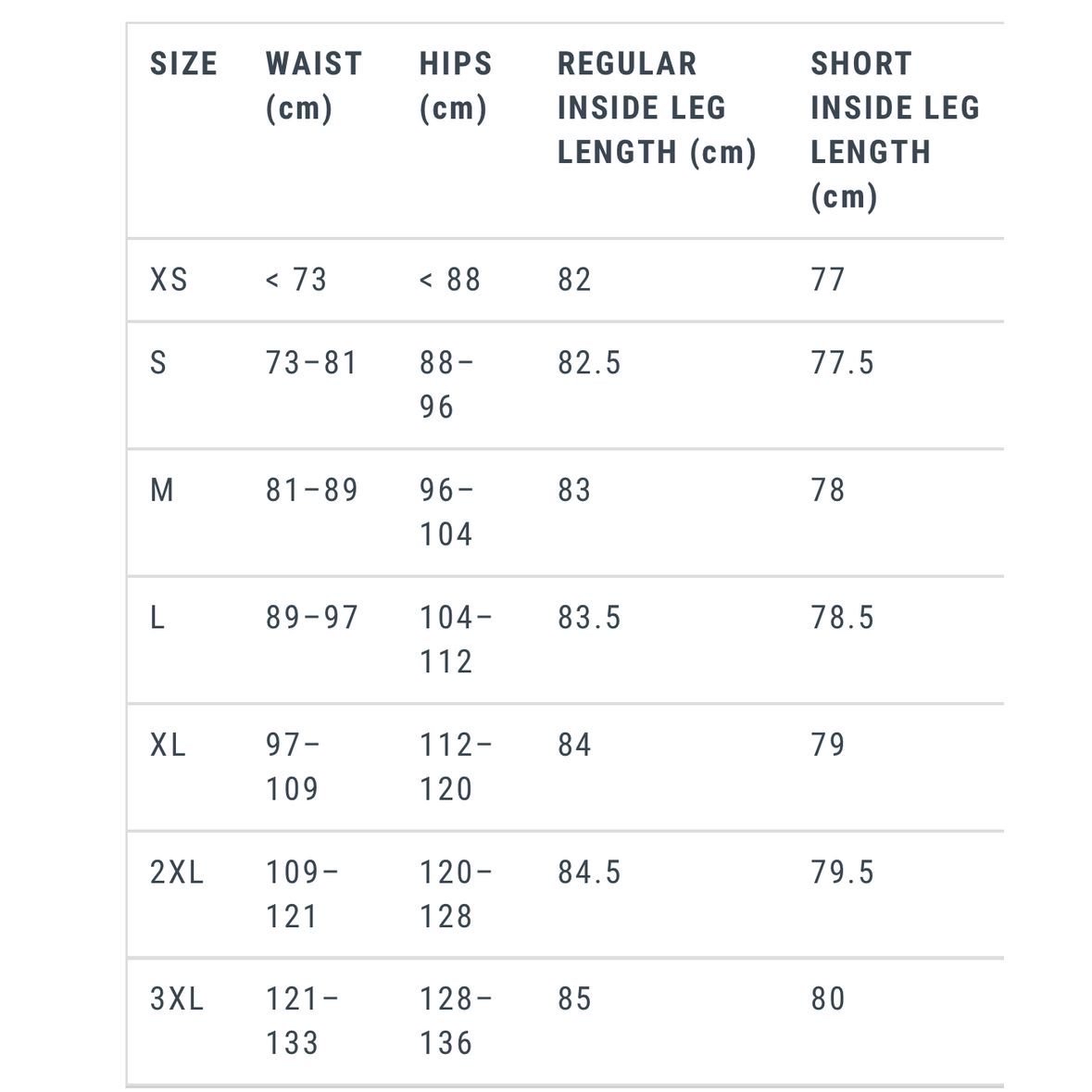Select the M size row label
The width and height of the screenshot is (1092, 1092).
pyautogui.click(x=162, y=490)
